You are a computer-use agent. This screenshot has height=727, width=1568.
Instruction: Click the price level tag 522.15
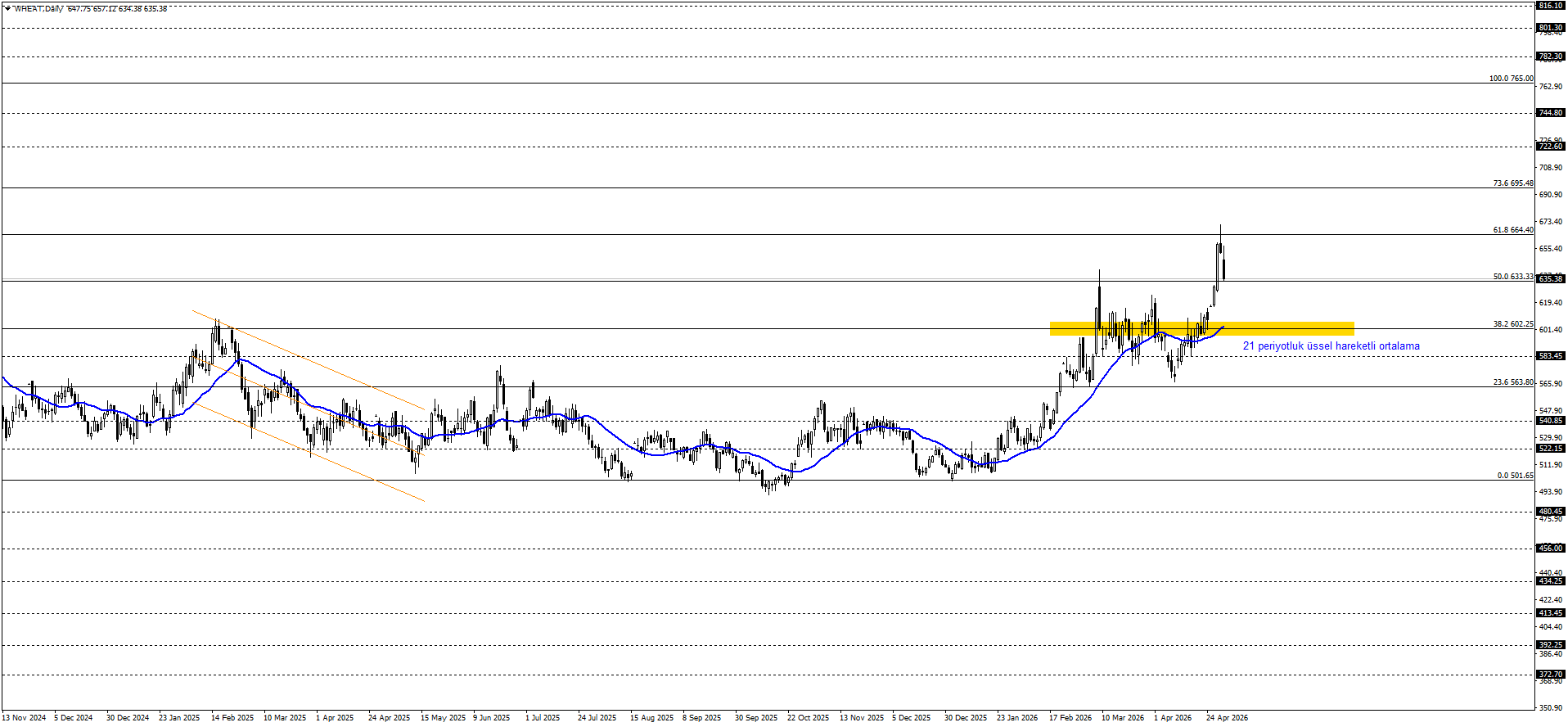point(1551,449)
